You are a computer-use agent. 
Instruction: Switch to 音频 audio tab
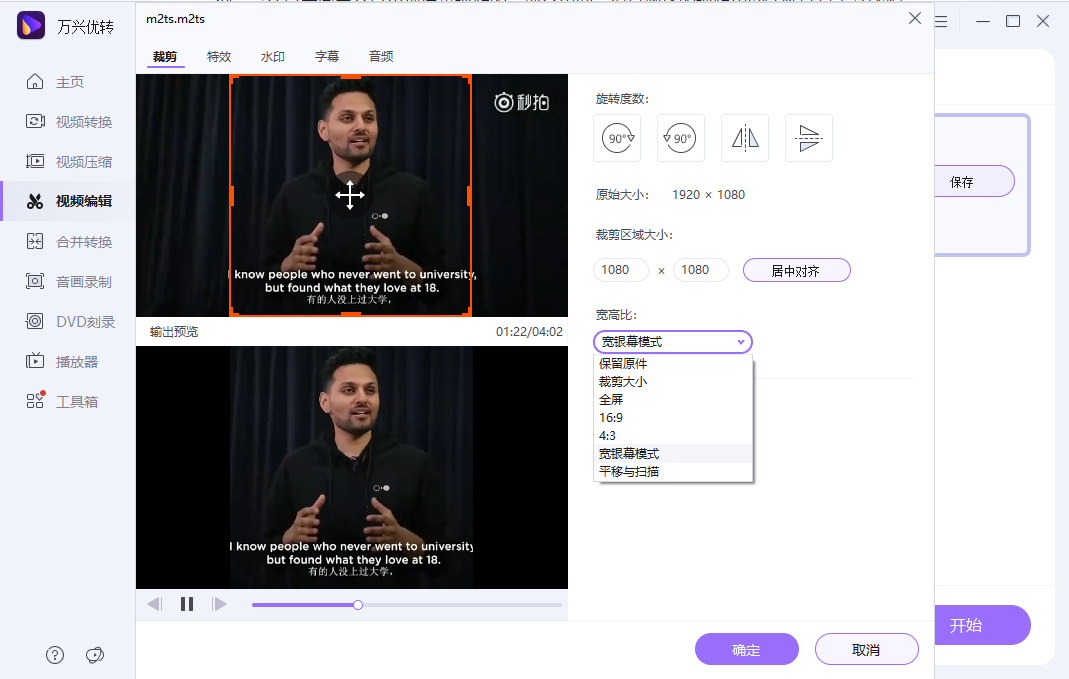[380, 57]
